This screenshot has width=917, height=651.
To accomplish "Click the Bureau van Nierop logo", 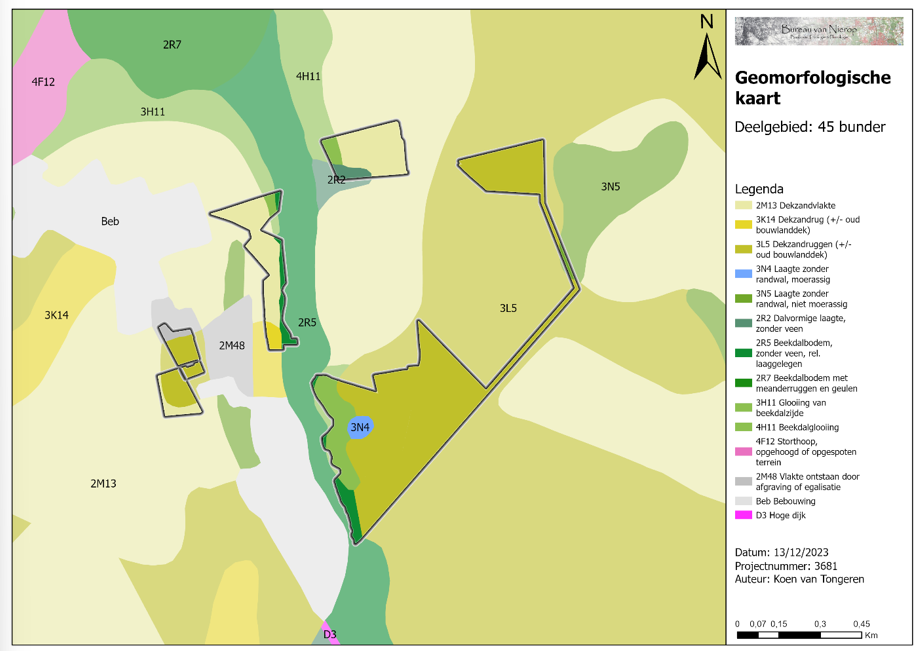I will 819,31.
